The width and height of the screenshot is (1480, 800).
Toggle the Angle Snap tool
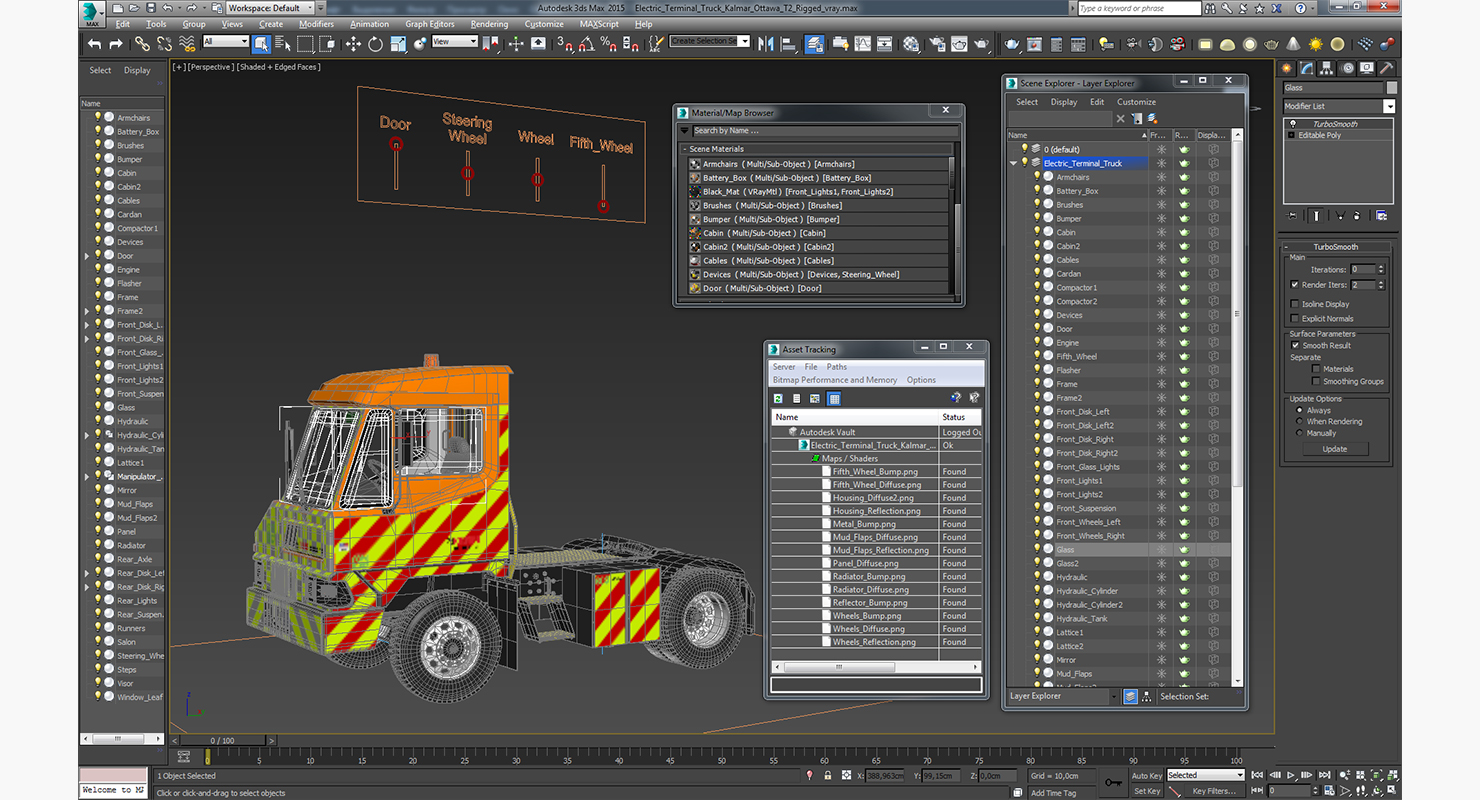[586, 44]
